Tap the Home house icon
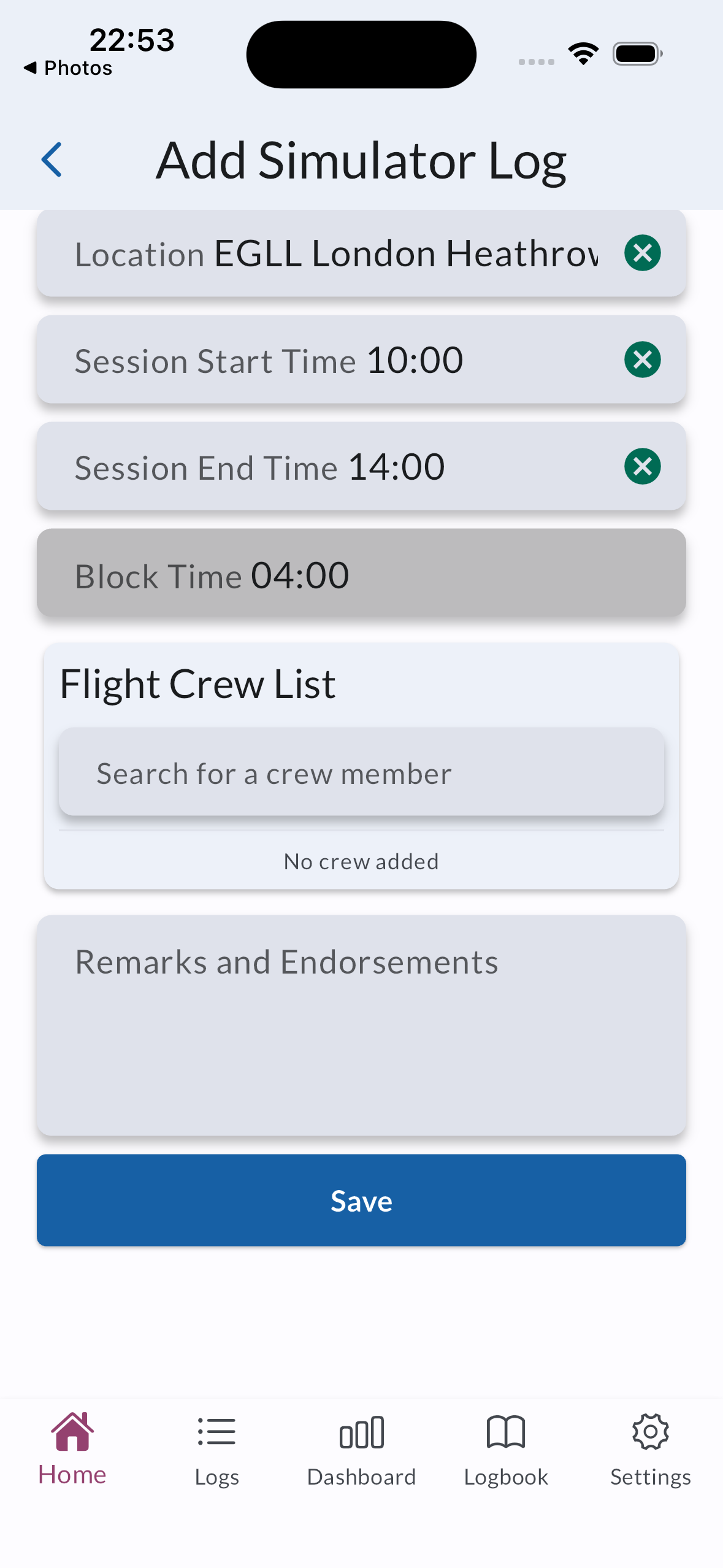Screen dimensions: 723x1568 (72, 1431)
